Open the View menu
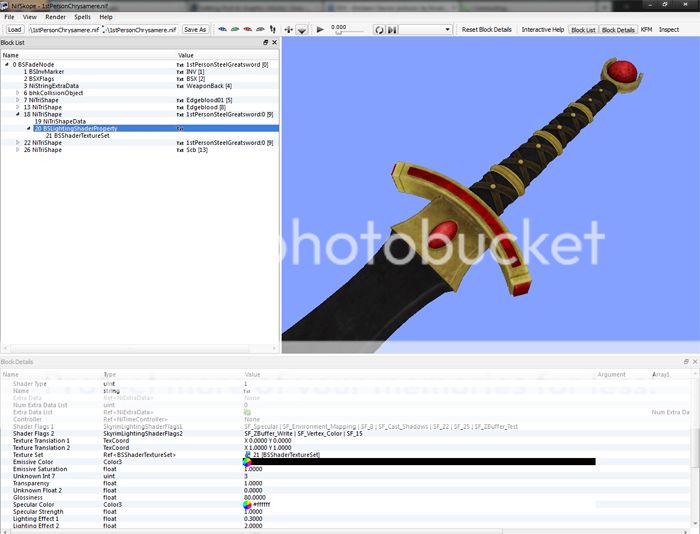This screenshot has height=534, width=700. [x=29, y=17]
